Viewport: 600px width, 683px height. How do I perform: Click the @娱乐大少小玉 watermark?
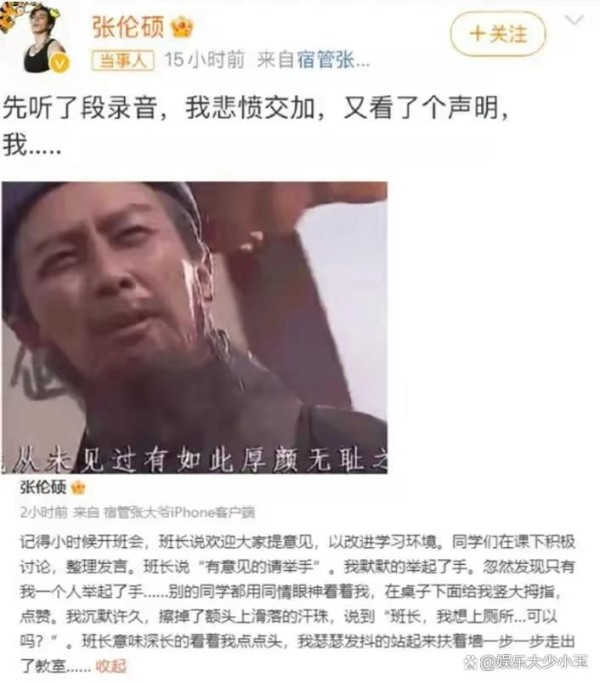pos(534,662)
